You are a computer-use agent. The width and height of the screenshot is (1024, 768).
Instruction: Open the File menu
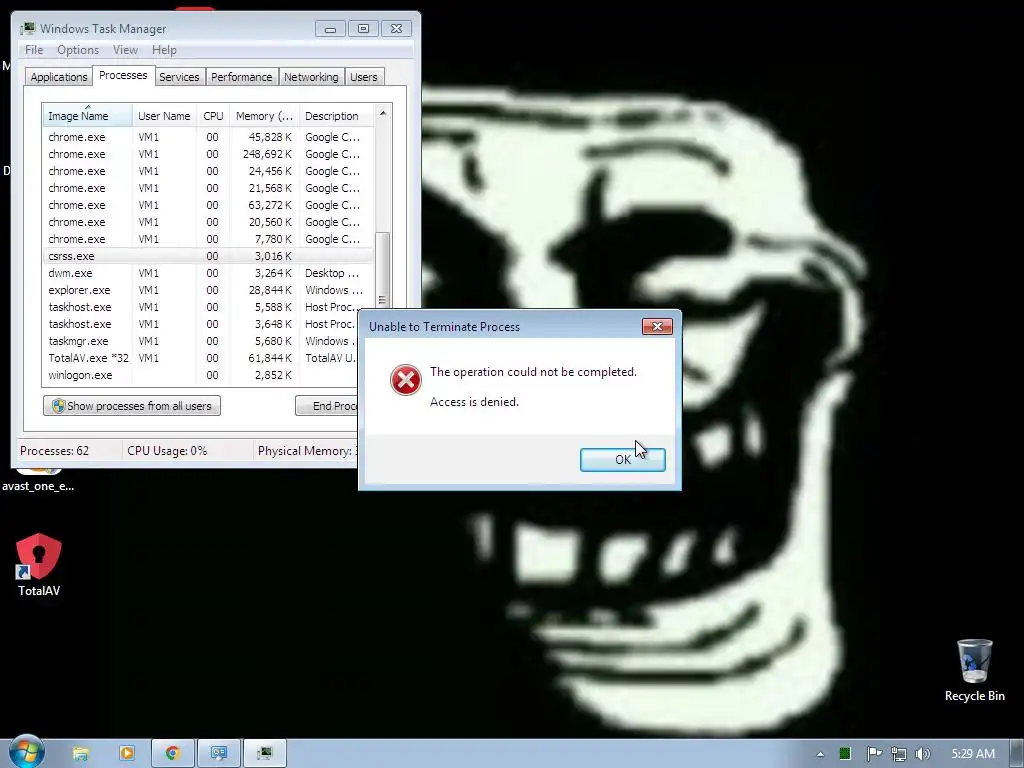(34, 50)
